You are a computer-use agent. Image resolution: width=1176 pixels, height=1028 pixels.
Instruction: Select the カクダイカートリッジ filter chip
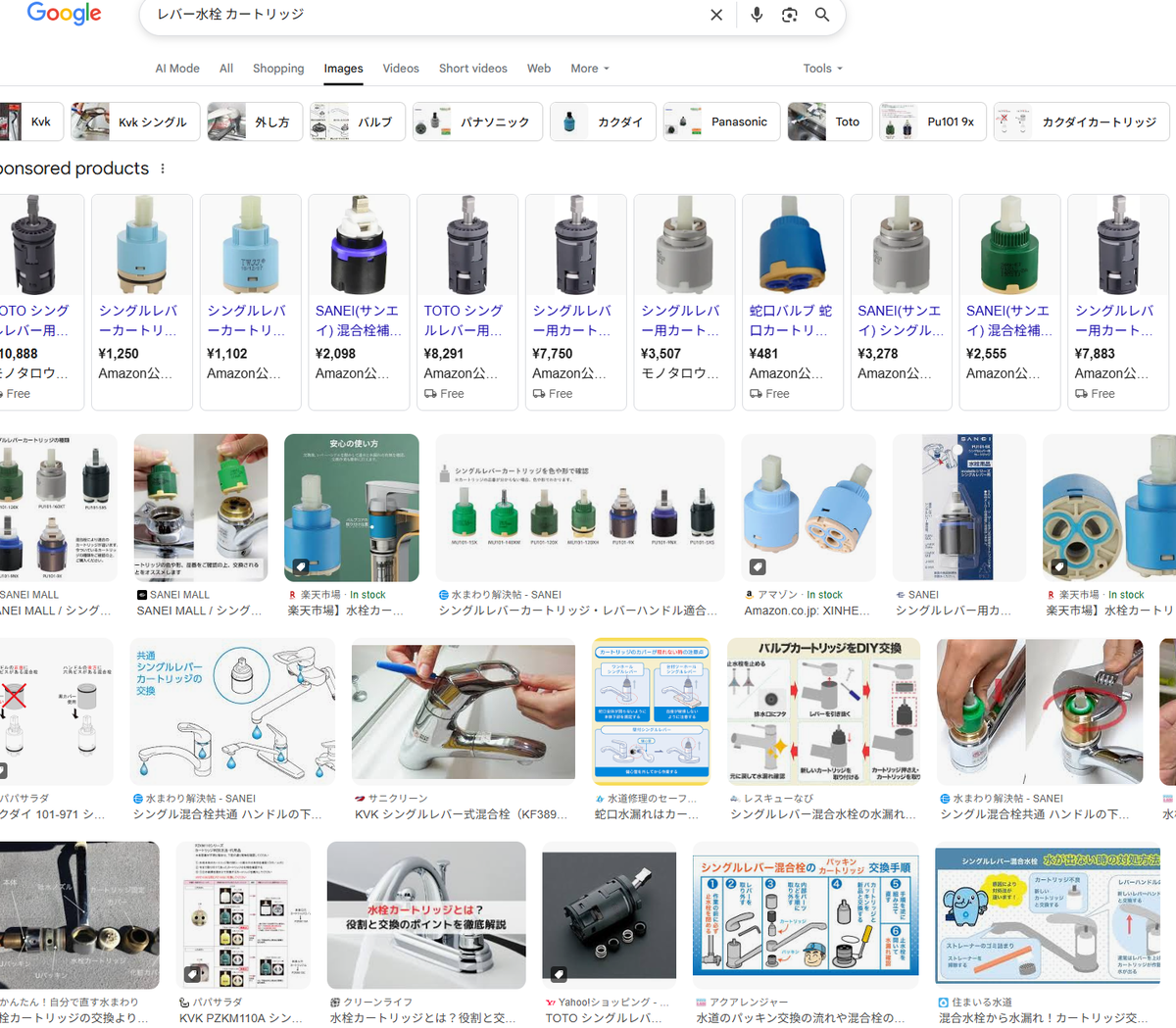tap(1082, 122)
